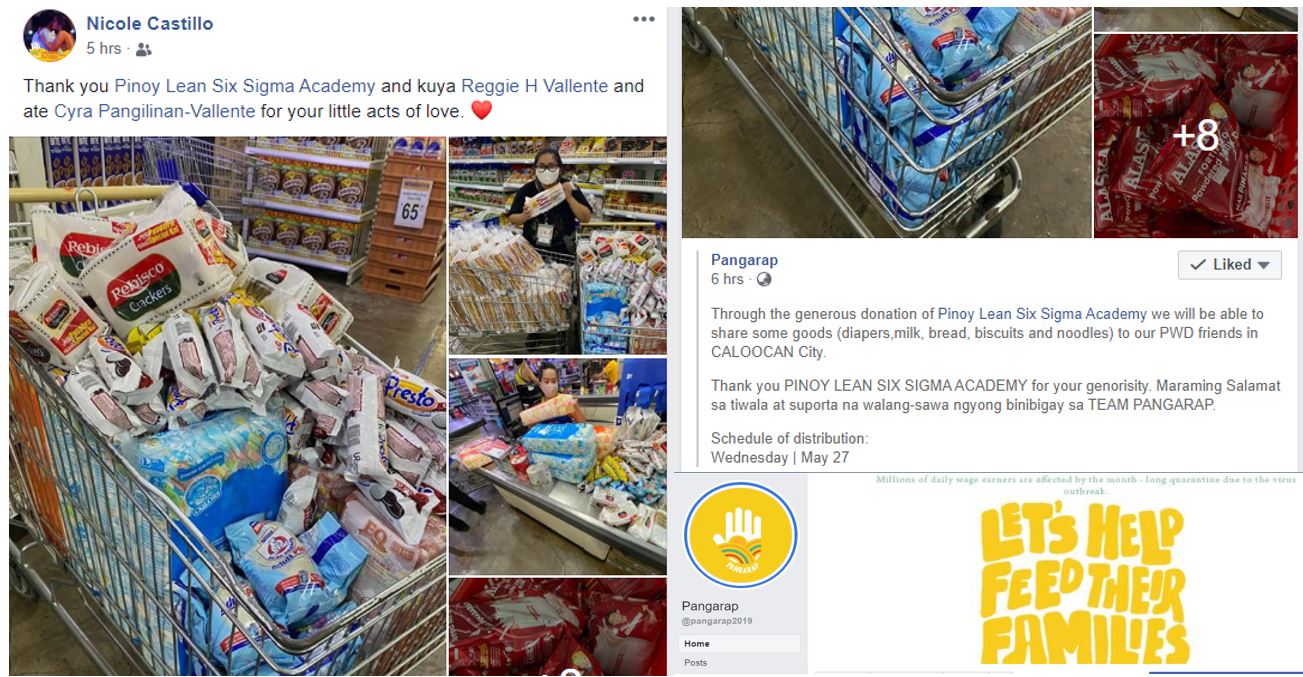
Task: Click Pinoy Lean Six Sigma Academy in Nicole's post
Action: (x=245, y=86)
